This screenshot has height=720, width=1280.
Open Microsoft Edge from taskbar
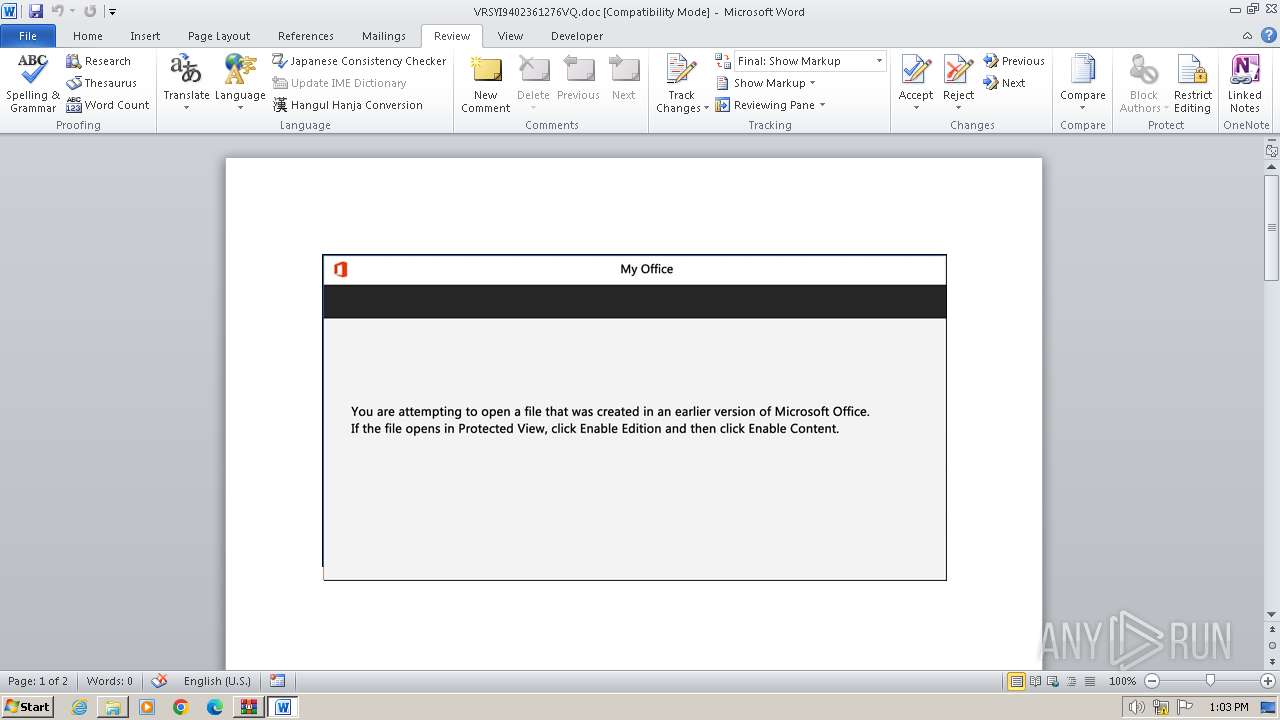pos(215,707)
